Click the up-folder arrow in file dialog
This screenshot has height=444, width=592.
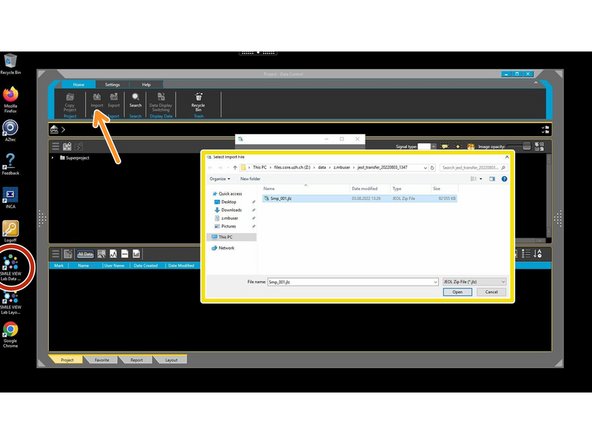click(235, 167)
